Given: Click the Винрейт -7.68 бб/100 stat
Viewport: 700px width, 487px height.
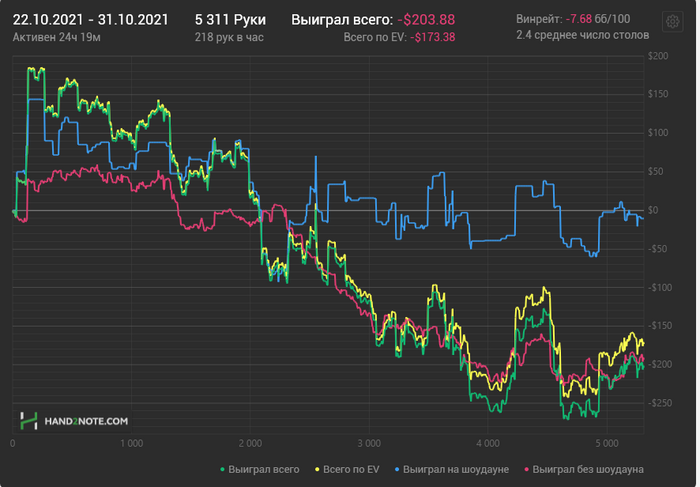Looking at the screenshot, I should click(573, 19).
